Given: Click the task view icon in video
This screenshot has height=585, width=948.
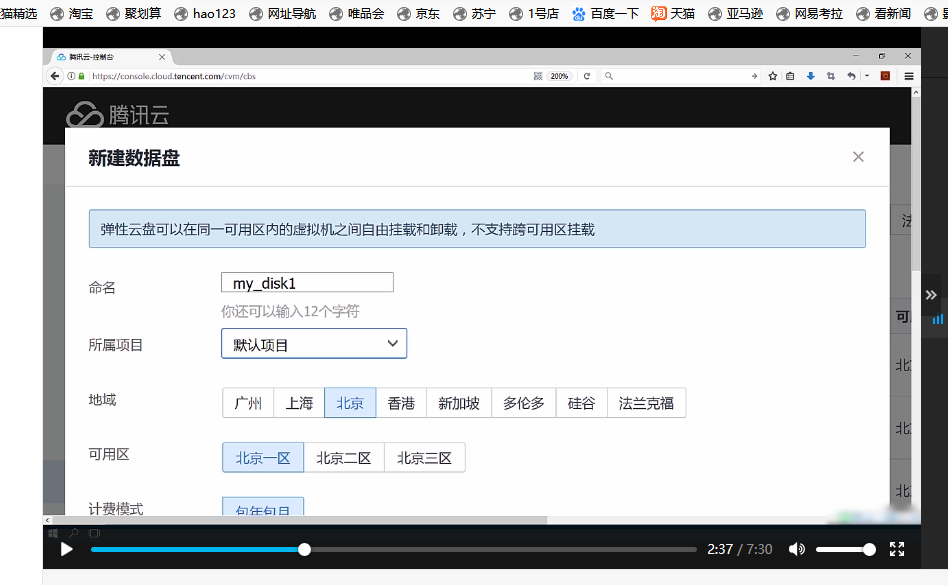Looking at the screenshot, I should click(94, 533).
